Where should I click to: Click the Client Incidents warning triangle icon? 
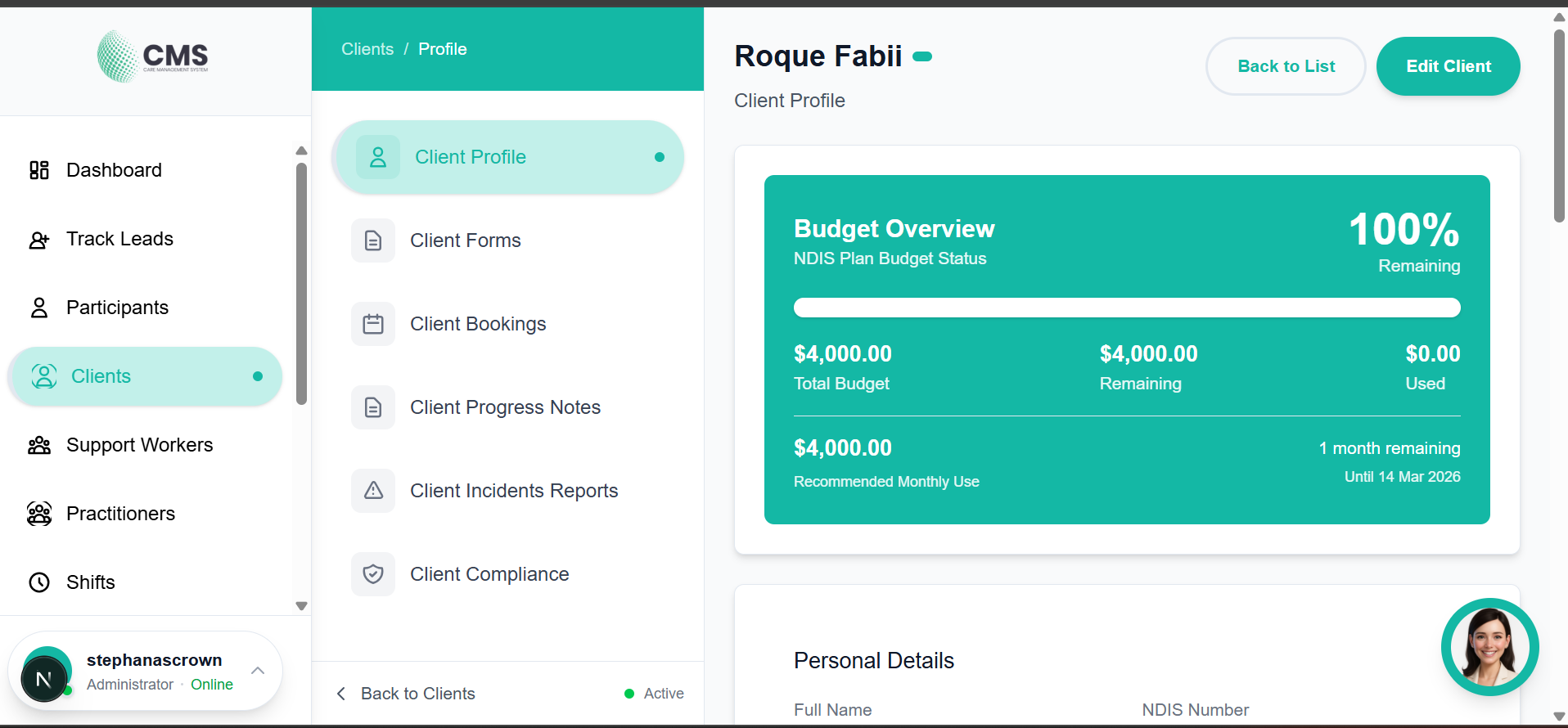(373, 491)
